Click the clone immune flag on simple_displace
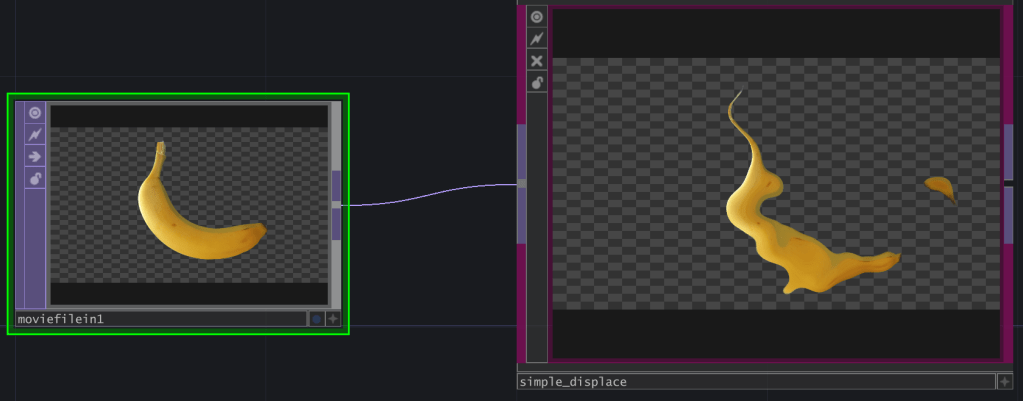The width and height of the screenshot is (1023, 401). tap(537, 39)
